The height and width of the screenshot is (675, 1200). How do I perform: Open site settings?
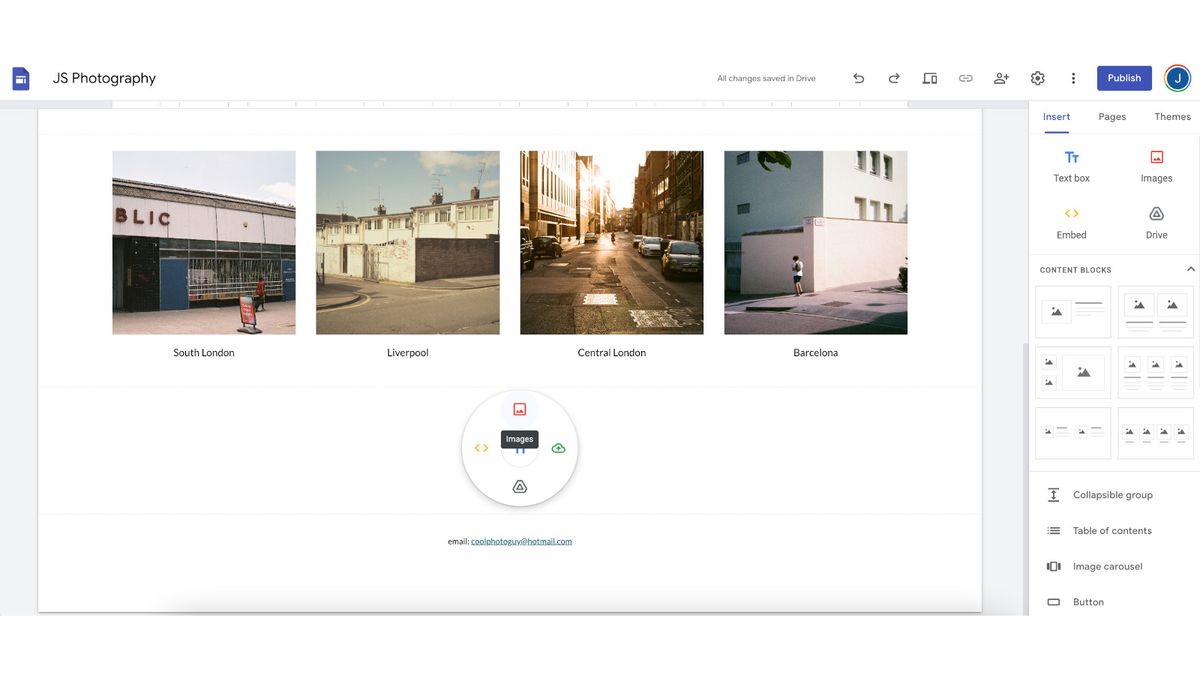pyautogui.click(x=1037, y=77)
